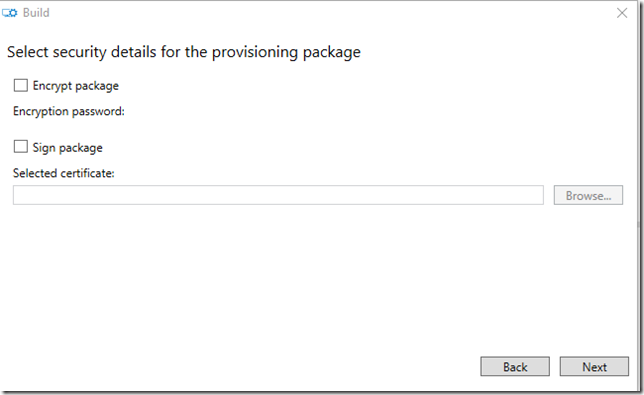Click the Selected certificate: label
Image resolution: width=644 pixels, height=395 pixels.
coord(64,173)
